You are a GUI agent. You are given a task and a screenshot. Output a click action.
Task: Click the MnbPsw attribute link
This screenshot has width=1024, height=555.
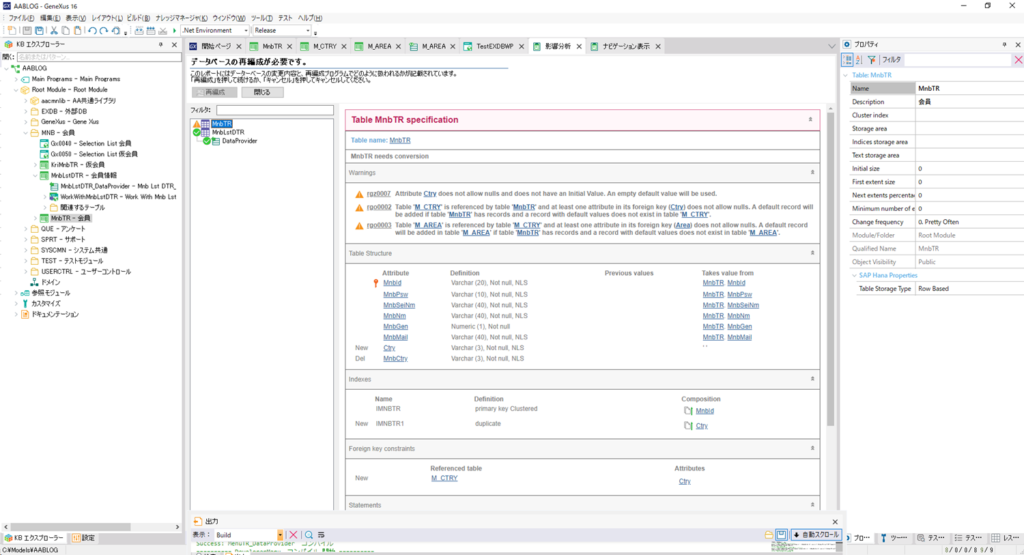395,294
